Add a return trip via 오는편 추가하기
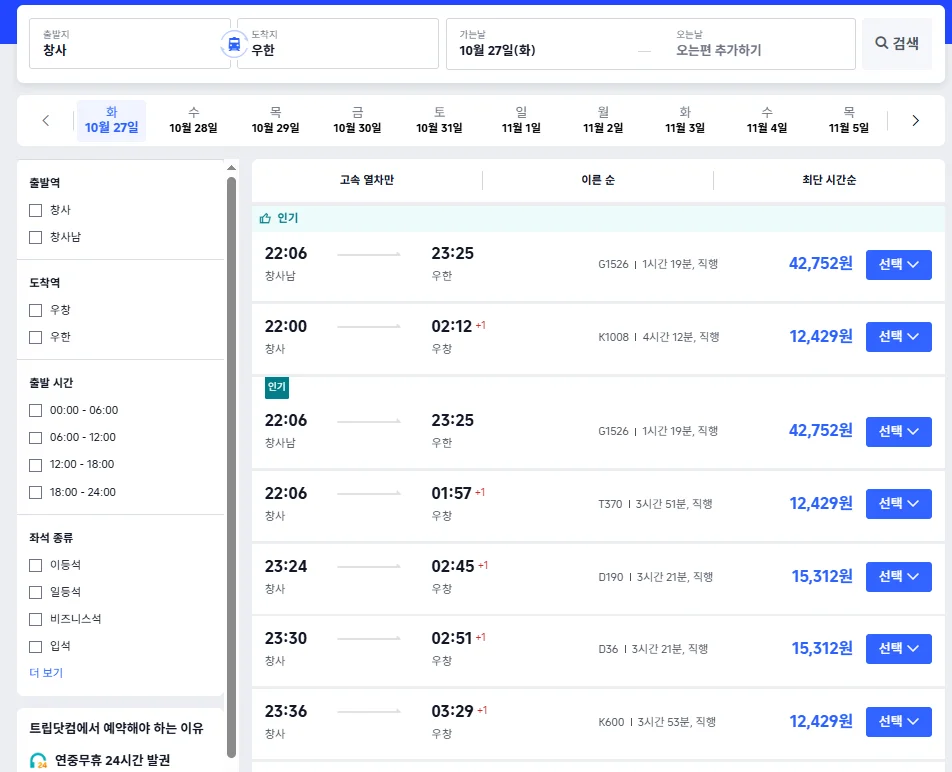952x772 pixels. (719, 50)
